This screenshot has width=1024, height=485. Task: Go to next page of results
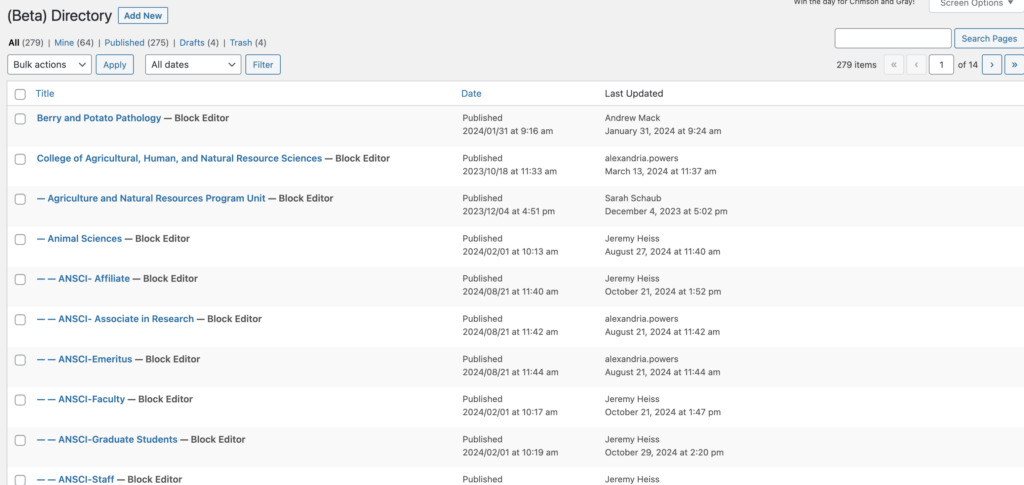(x=992, y=65)
